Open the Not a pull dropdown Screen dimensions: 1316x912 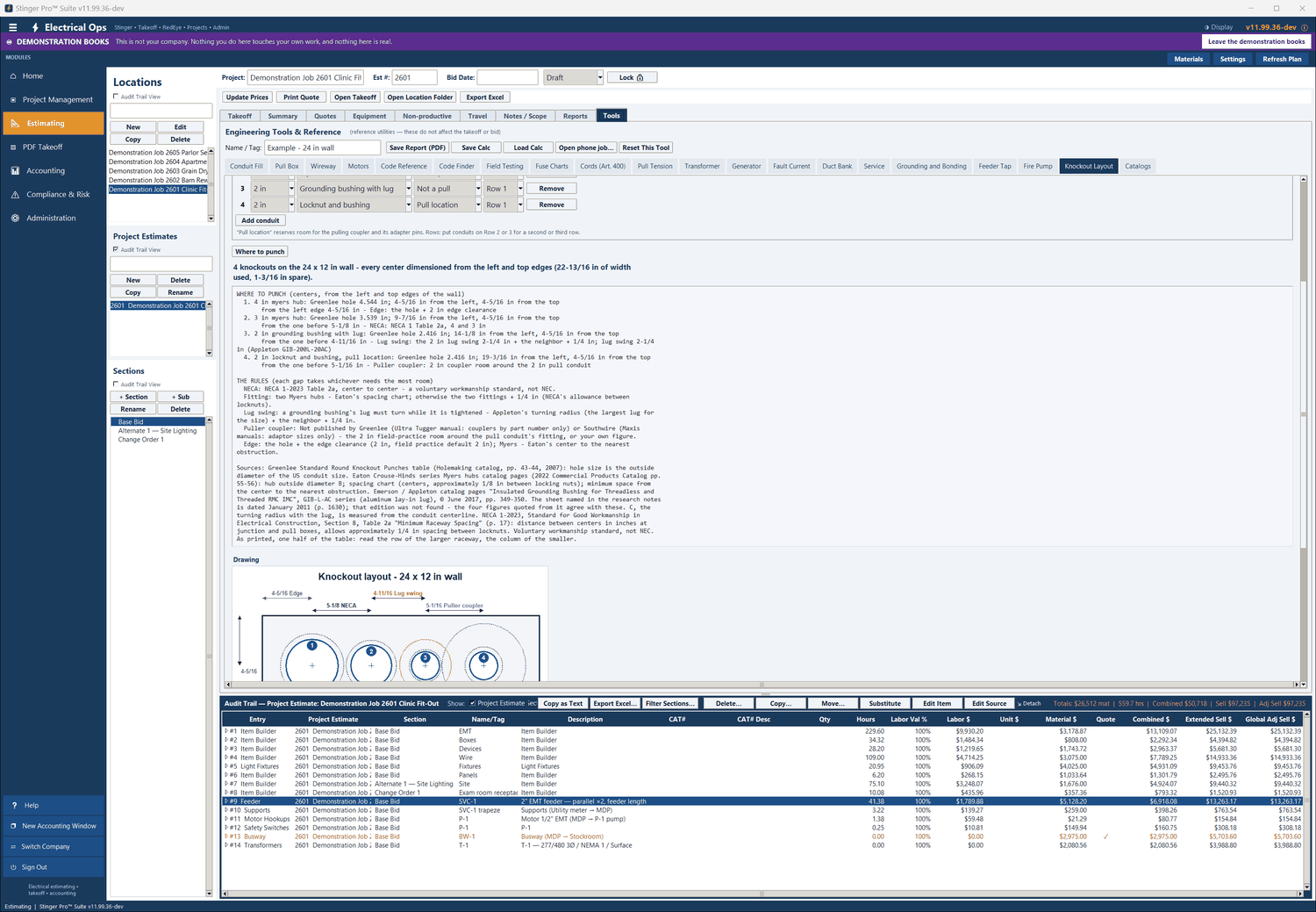(x=478, y=189)
